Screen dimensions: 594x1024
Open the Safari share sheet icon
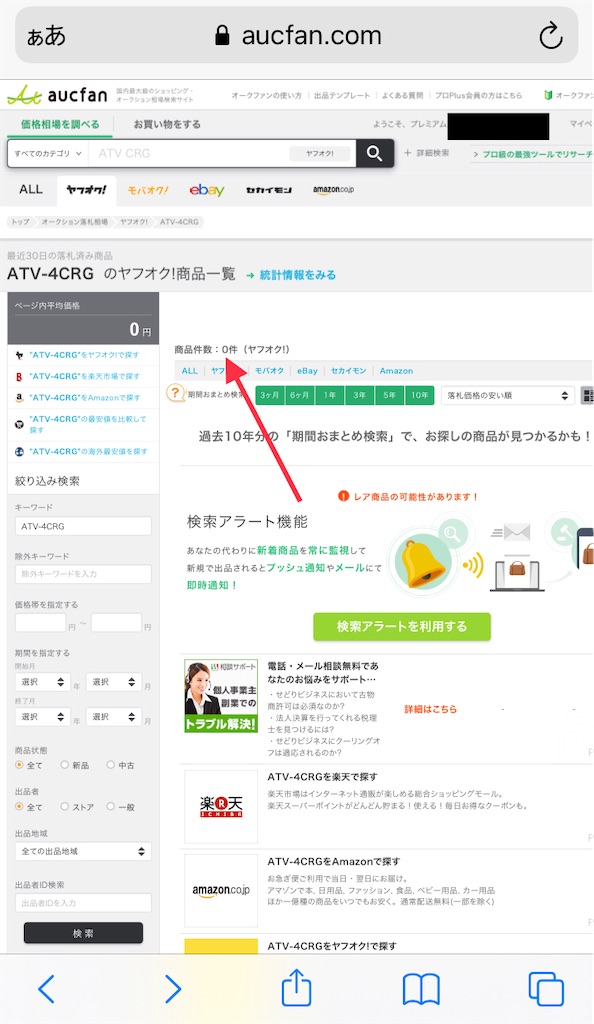point(296,987)
